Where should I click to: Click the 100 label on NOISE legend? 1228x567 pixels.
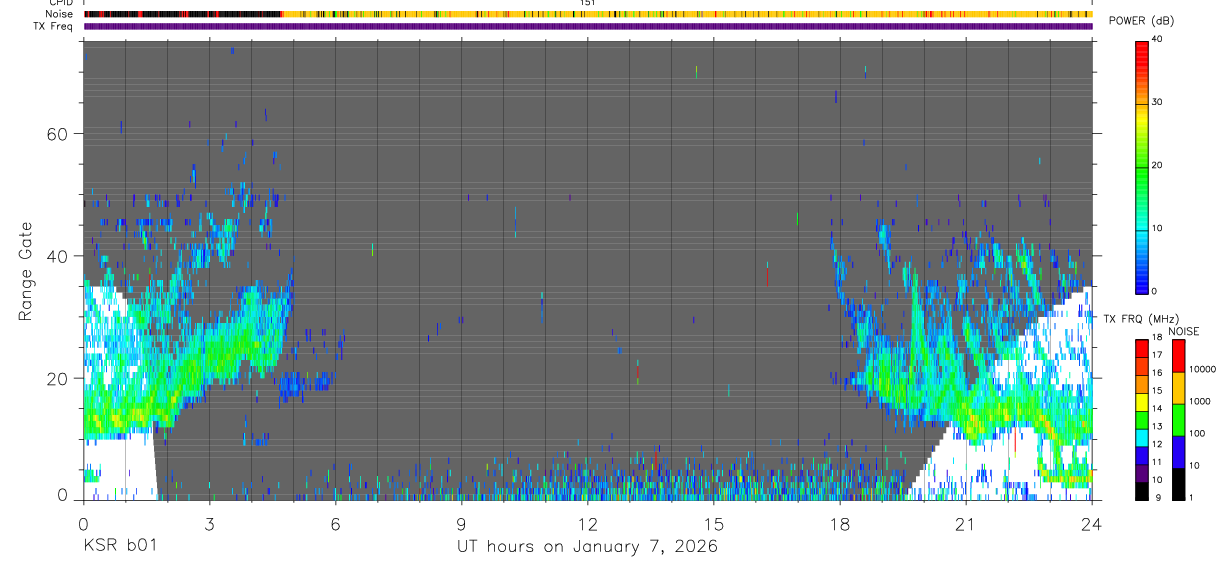(x=1196, y=433)
